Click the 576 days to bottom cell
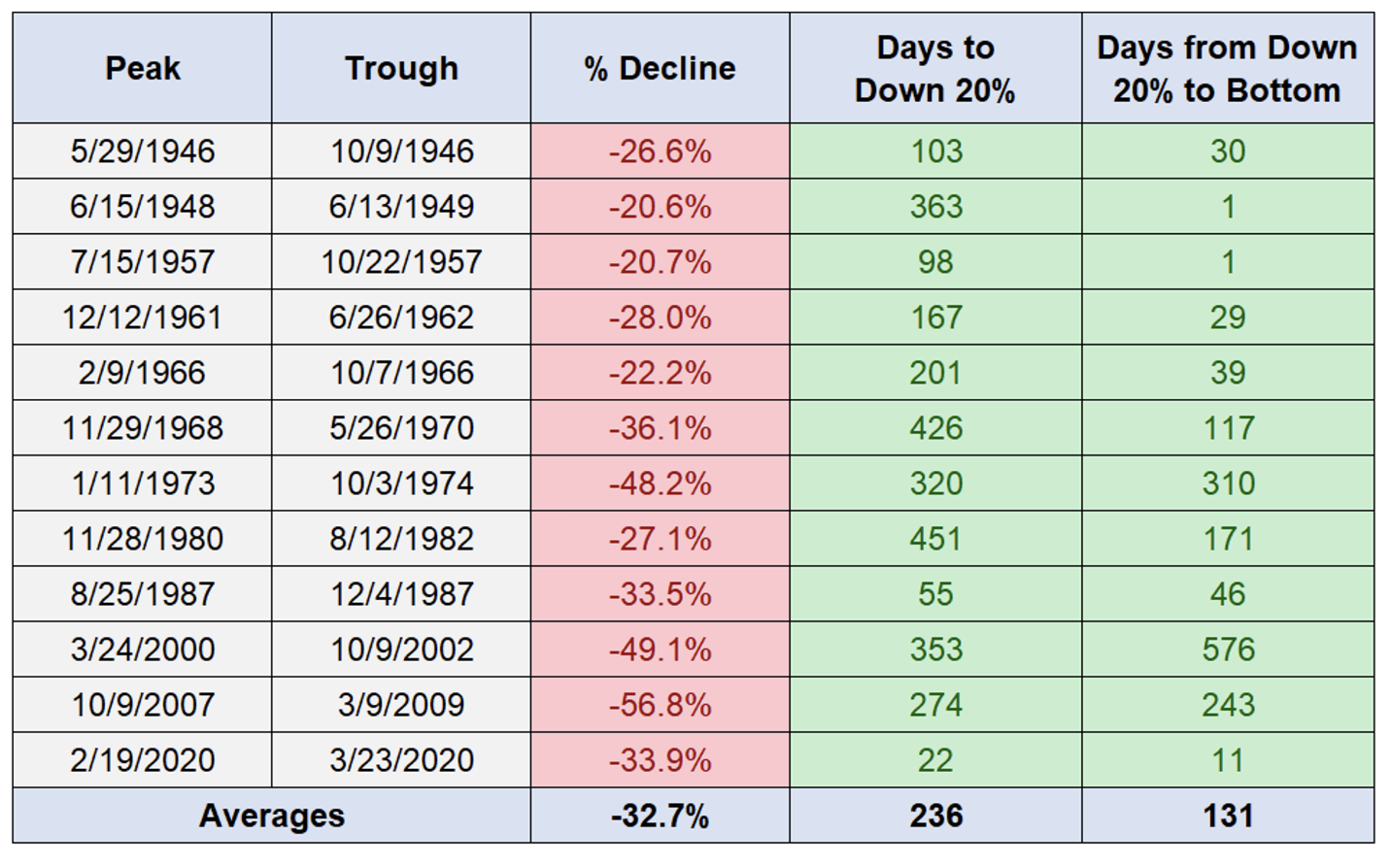 (1228, 650)
